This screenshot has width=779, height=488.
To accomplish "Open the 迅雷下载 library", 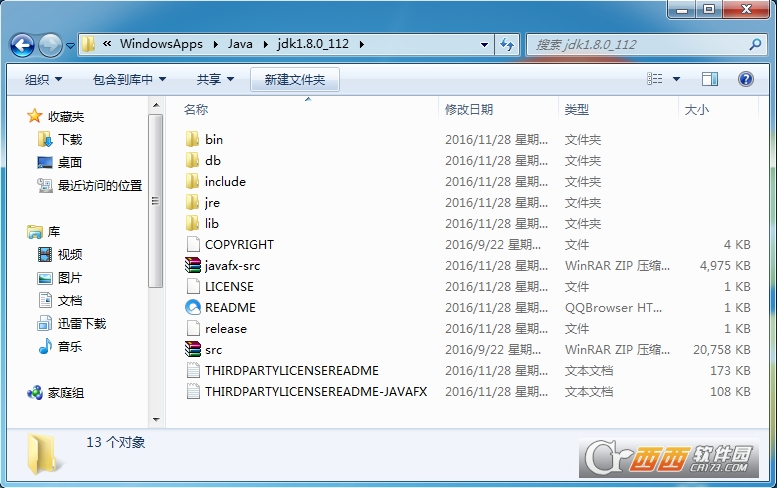I will click(81, 324).
